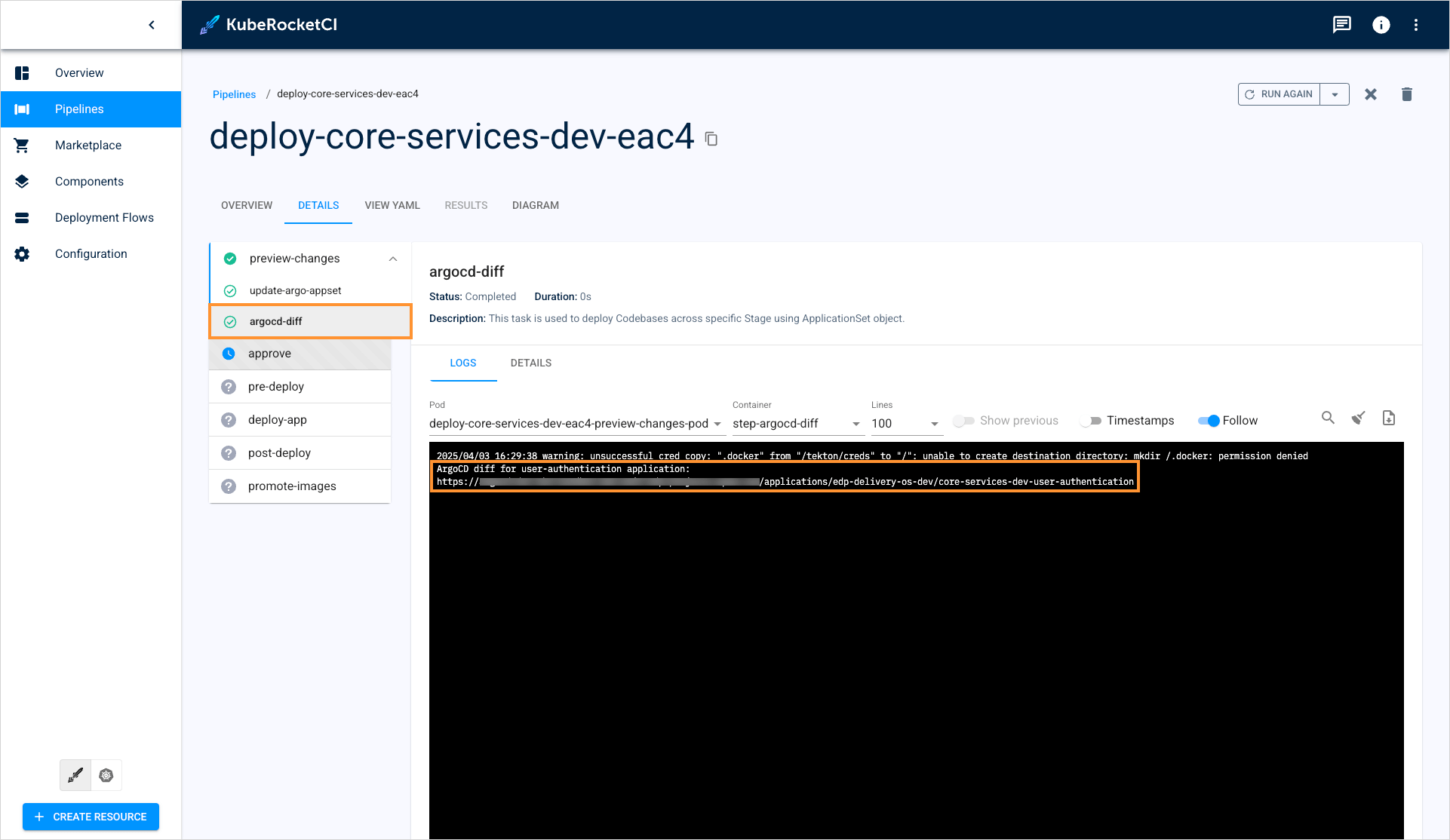Open the feedback chat icon in header

(x=1341, y=25)
